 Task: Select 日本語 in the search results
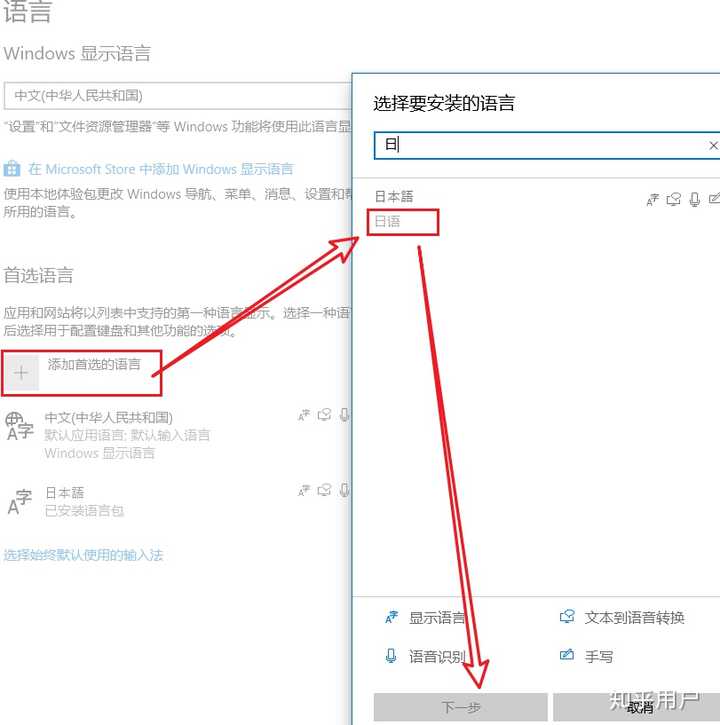[x=394, y=197]
